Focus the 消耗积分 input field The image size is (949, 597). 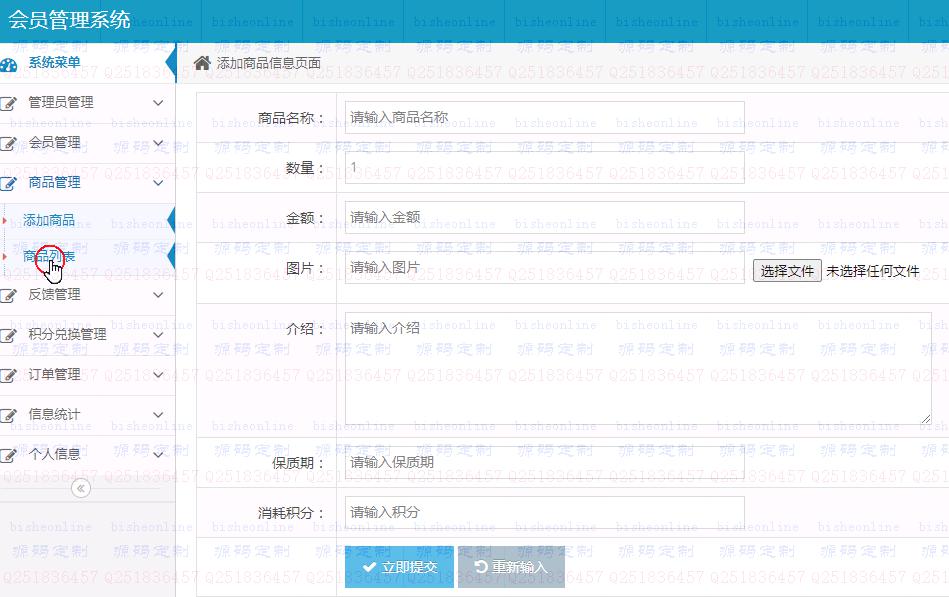pyautogui.click(x=545, y=513)
